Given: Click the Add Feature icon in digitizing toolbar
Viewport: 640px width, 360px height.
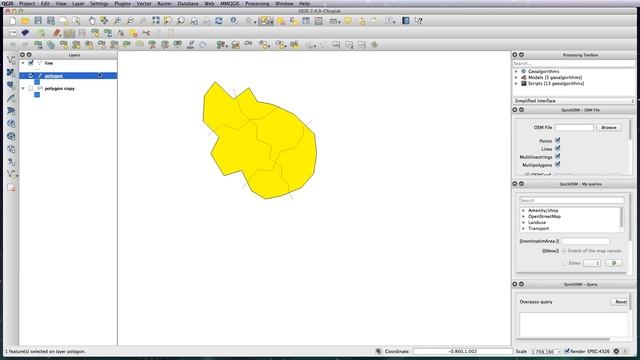Looking at the screenshot, I should click(95, 33).
